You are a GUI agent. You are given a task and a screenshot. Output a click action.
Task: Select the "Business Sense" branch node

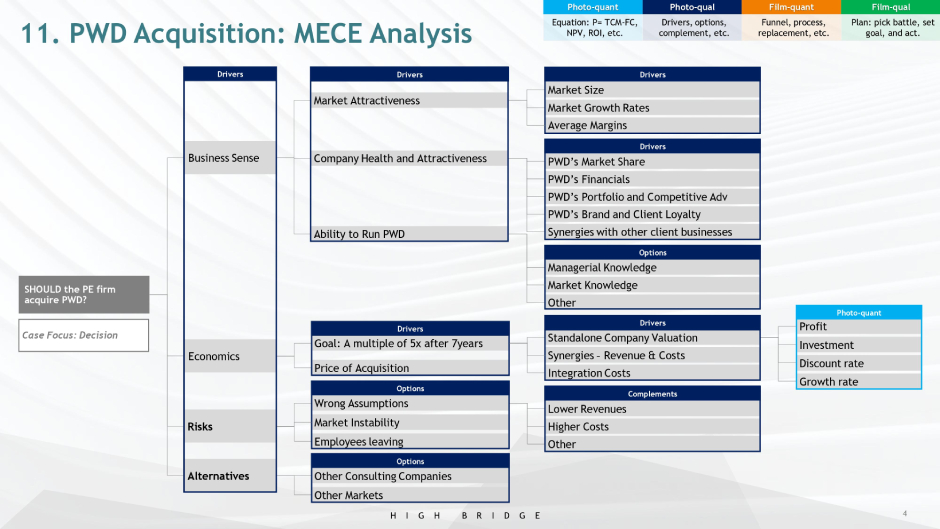[230, 158]
